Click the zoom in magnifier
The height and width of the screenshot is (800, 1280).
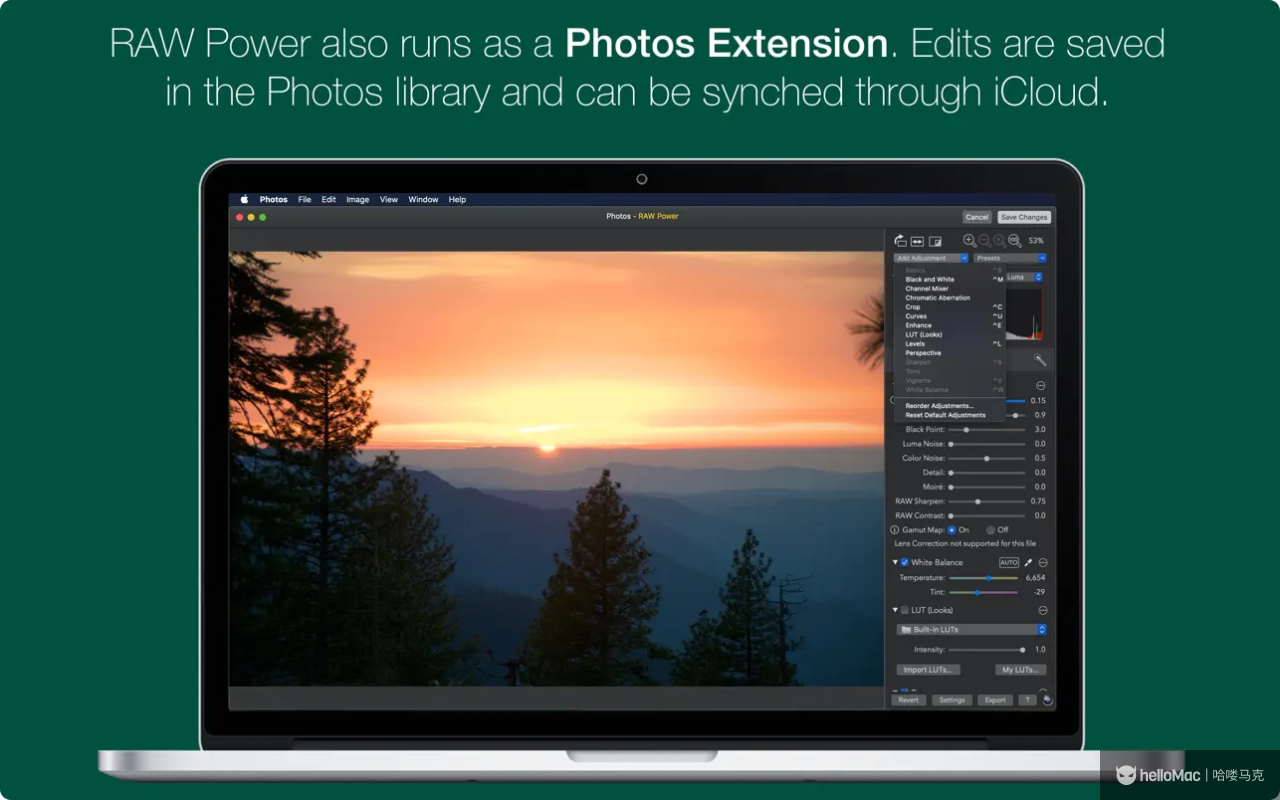969,241
